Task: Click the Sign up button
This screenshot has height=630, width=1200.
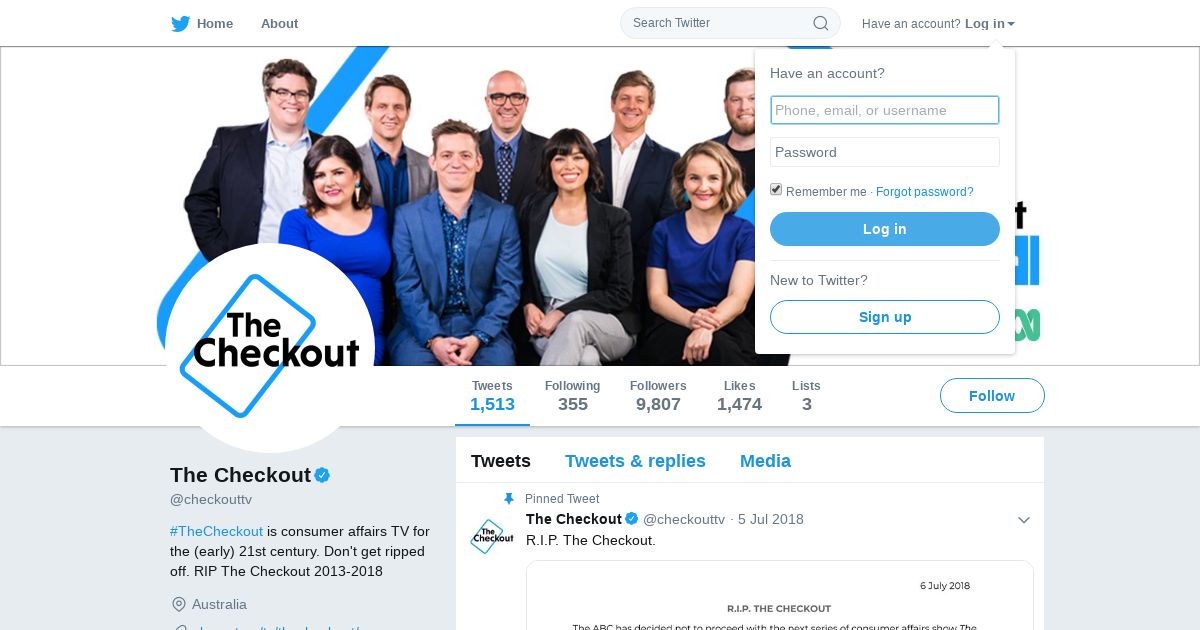Action: [885, 317]
